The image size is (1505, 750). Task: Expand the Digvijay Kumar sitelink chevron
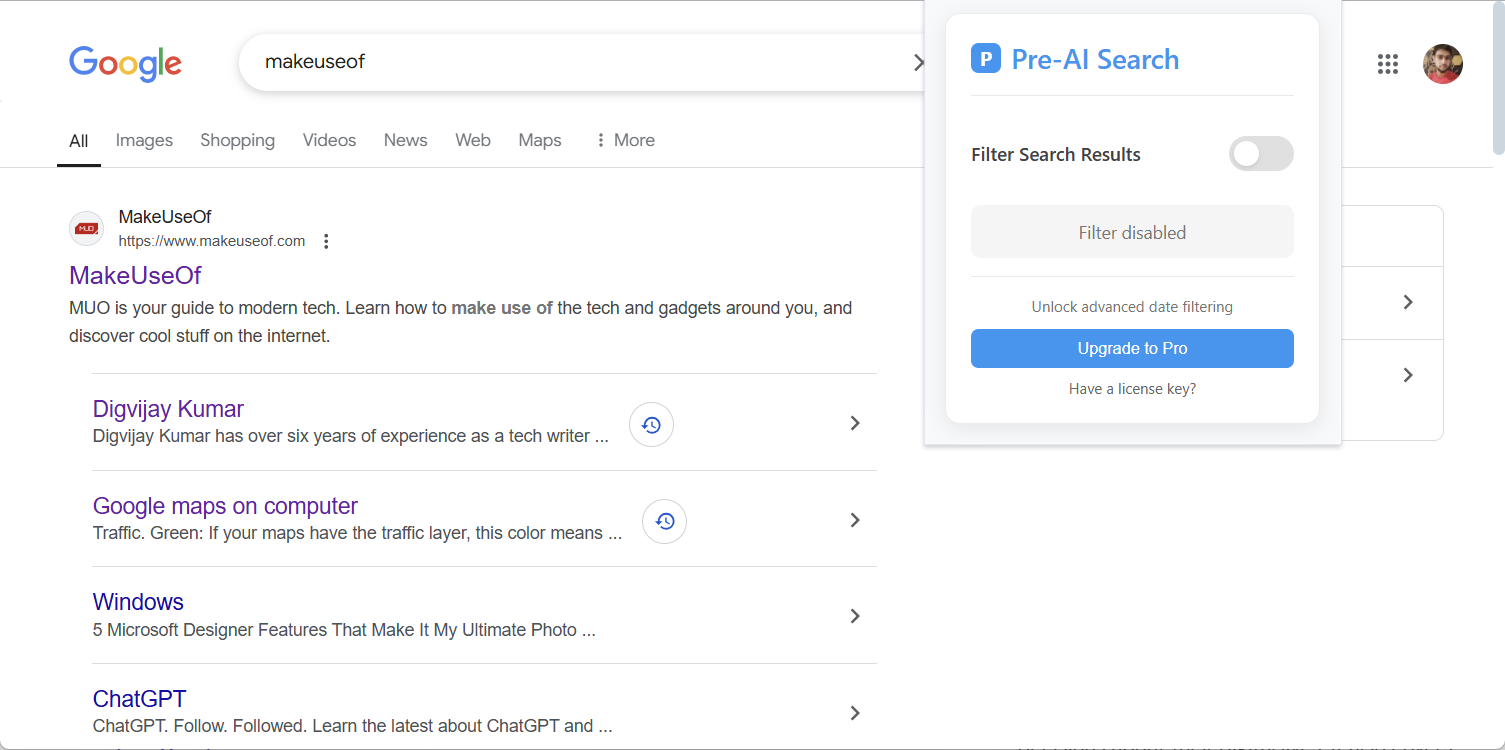click(855, 423)
